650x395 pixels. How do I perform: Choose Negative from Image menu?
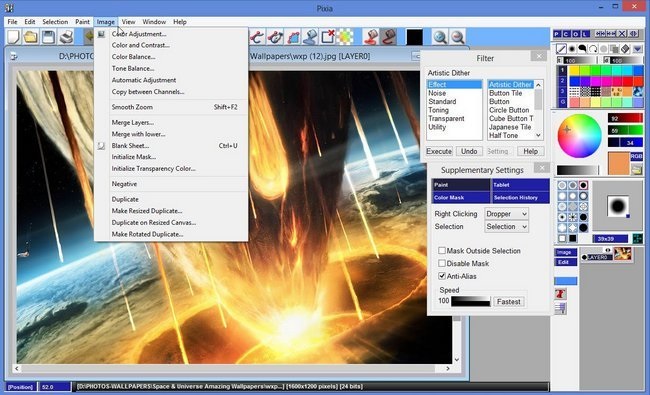click(x=171, y=184)
